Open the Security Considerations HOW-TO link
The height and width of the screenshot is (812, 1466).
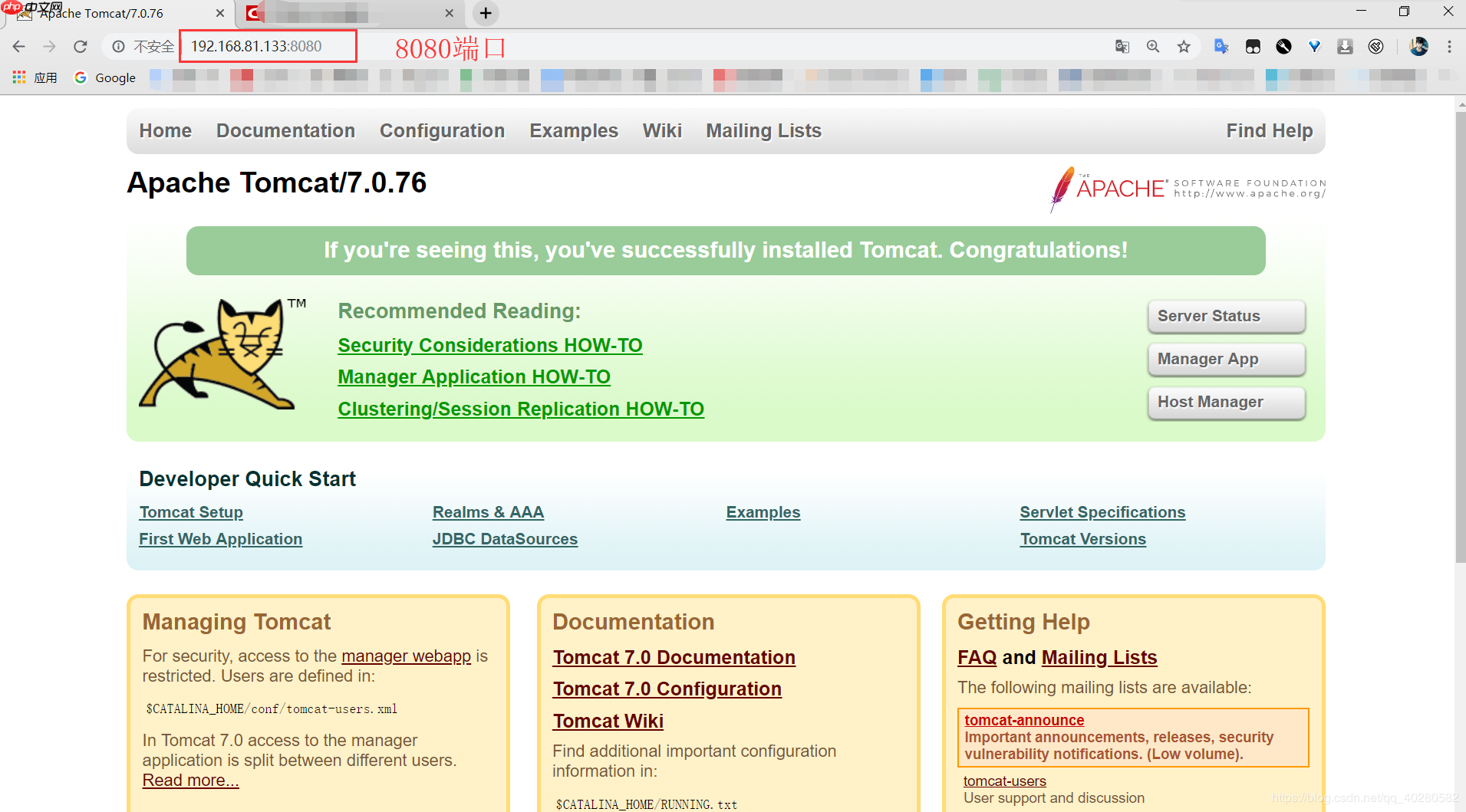tap(489, 346)
